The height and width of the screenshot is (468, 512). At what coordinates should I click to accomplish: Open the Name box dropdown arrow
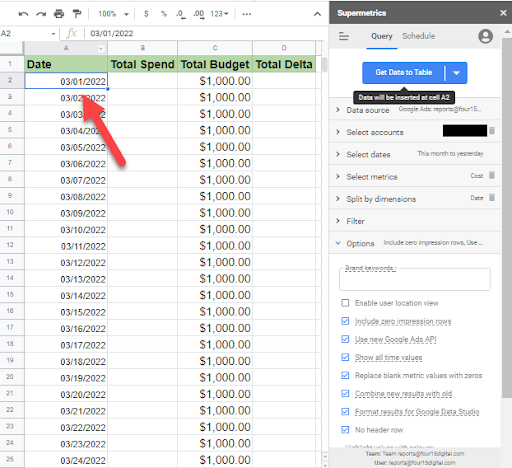(x=53, y=34)
